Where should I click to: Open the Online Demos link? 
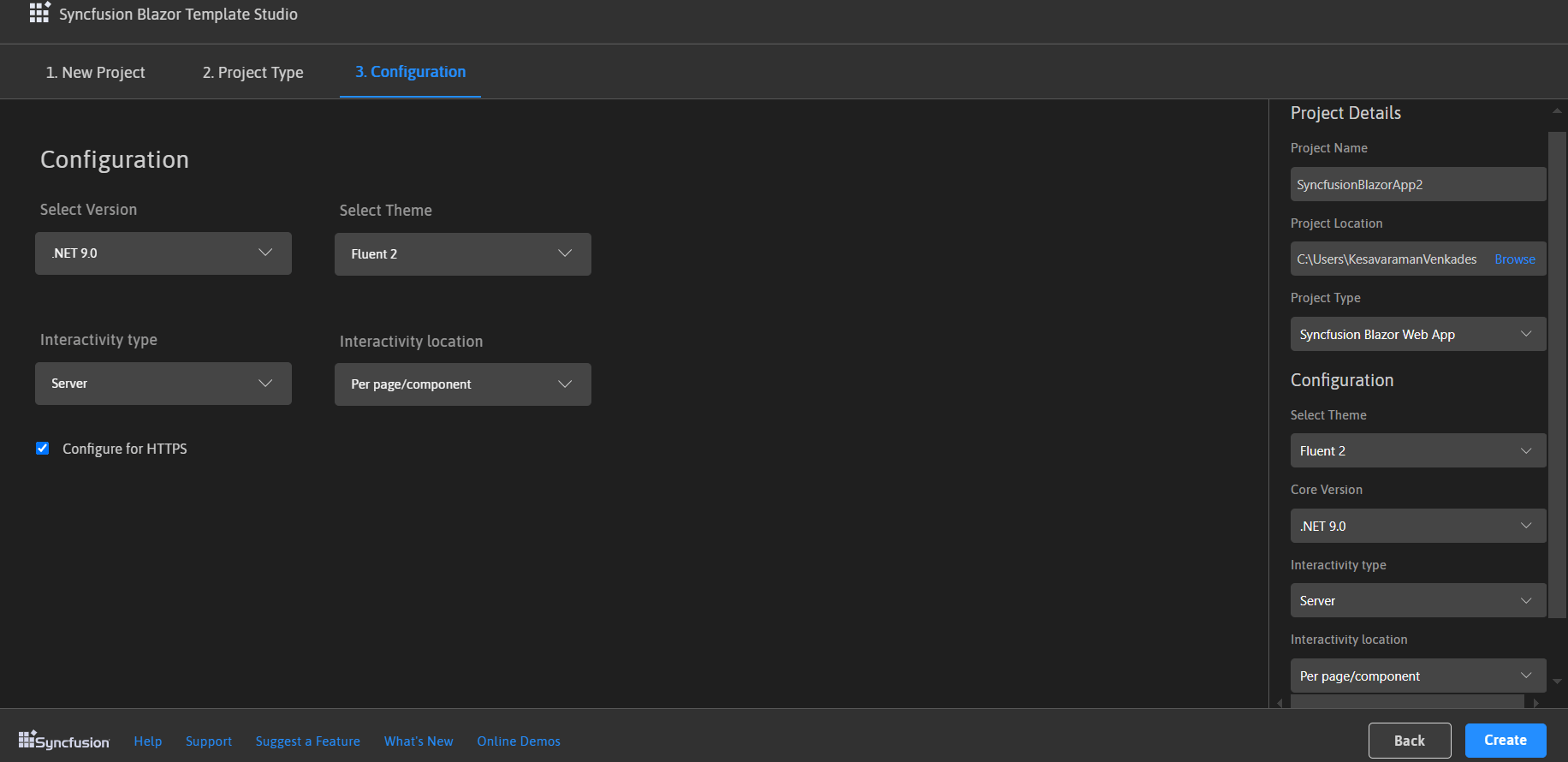pyautogui.click(x=519, y=741)
